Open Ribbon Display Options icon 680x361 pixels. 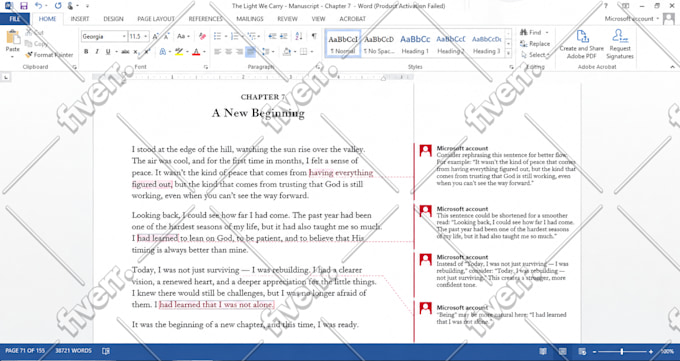pyautogui.click(x=626, y=6)
